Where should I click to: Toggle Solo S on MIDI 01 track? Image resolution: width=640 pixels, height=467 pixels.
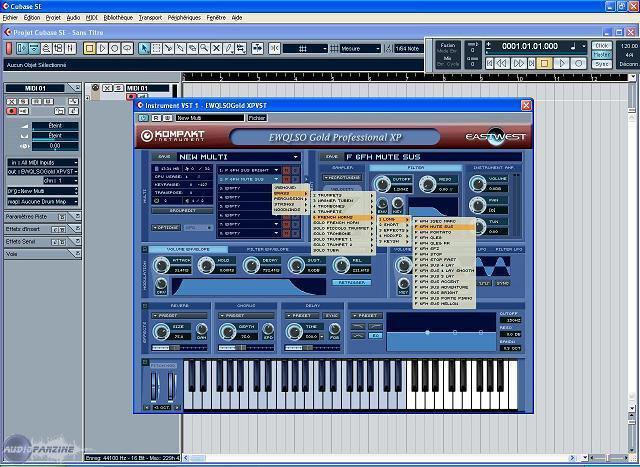(x=118, y=88)
